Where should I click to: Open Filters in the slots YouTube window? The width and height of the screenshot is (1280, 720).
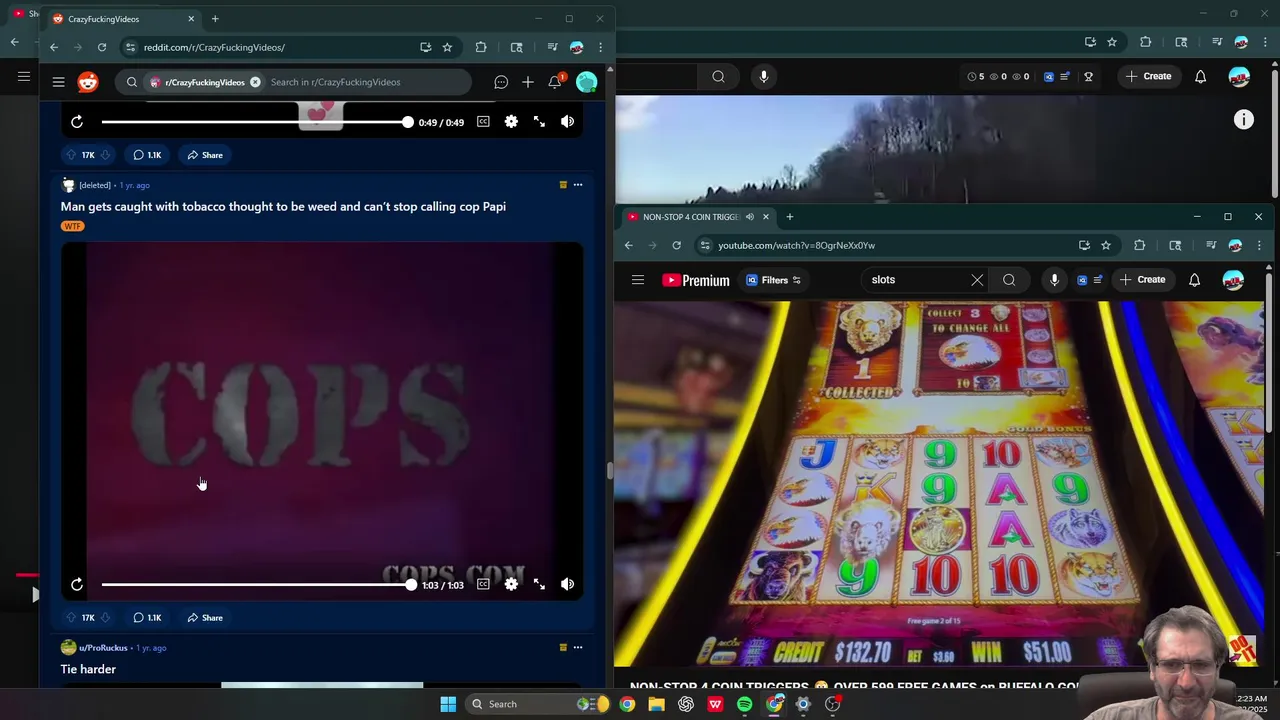[774, 280]
